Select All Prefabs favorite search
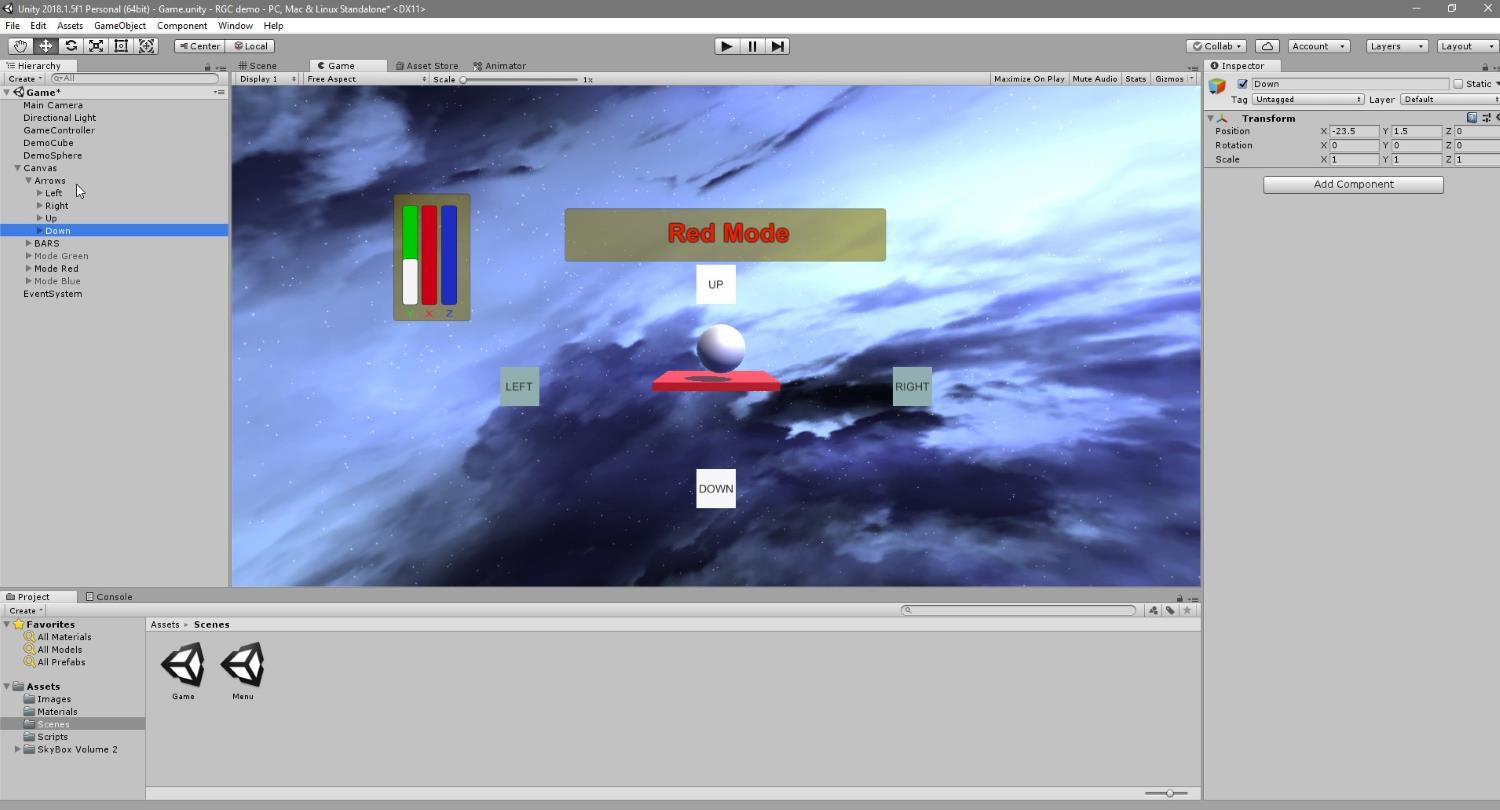The width and height of the screenshot is (1500, 810). [x=61, y=662]
